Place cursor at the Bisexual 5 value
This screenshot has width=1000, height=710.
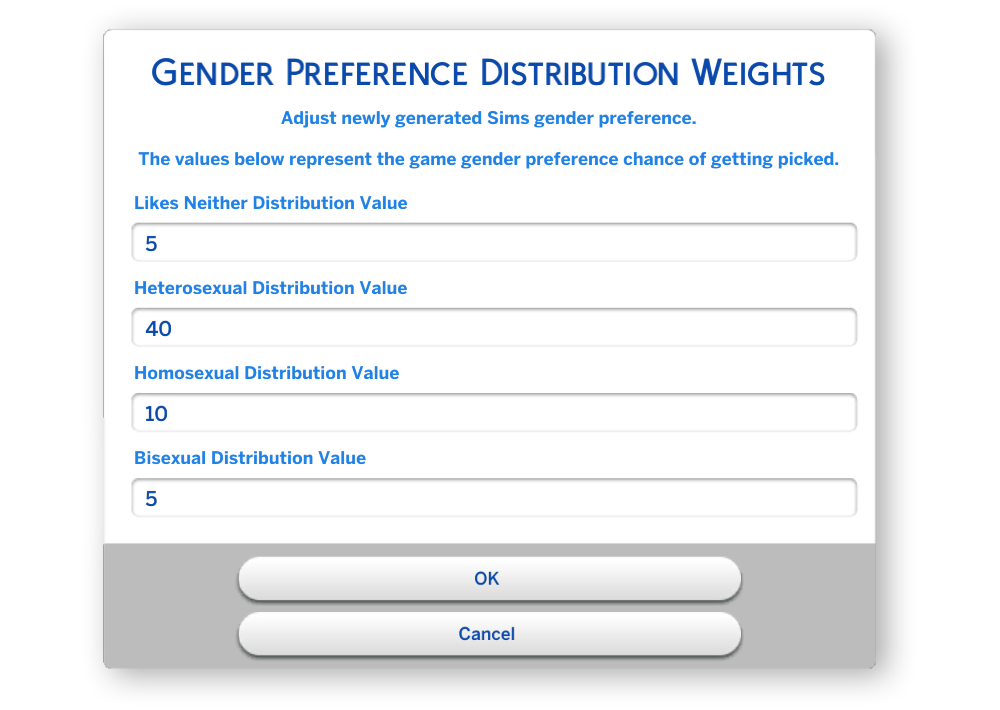pos(151,499)
